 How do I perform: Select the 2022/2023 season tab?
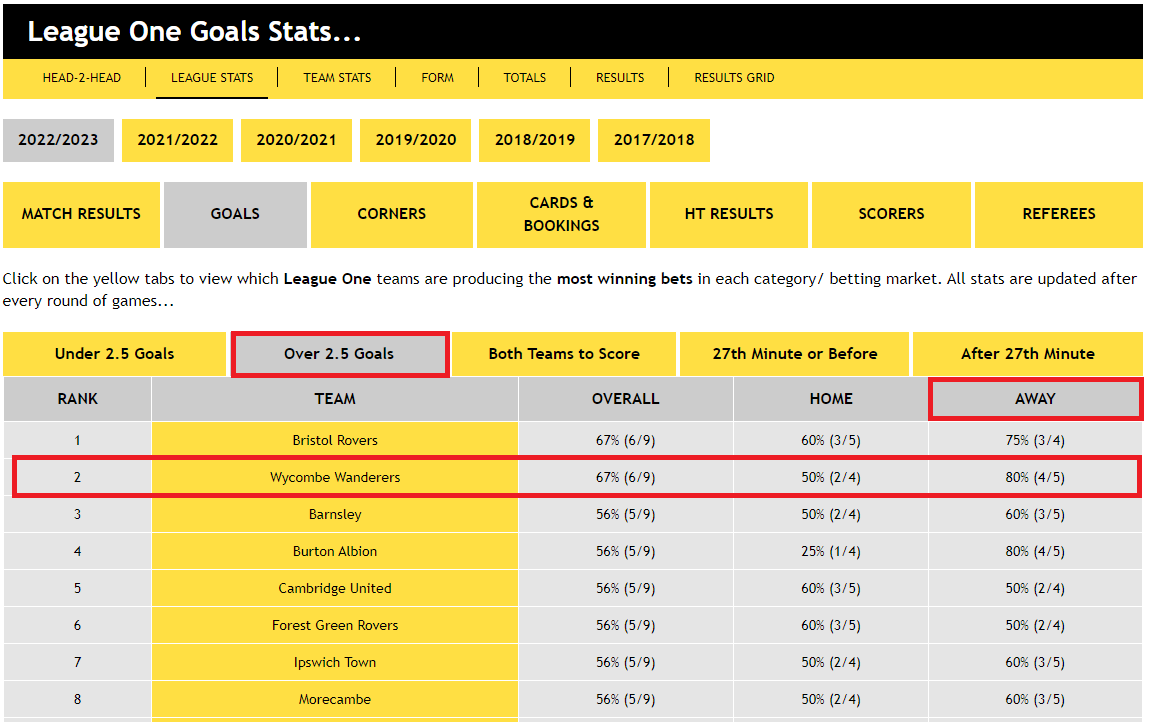click(58, 140)
